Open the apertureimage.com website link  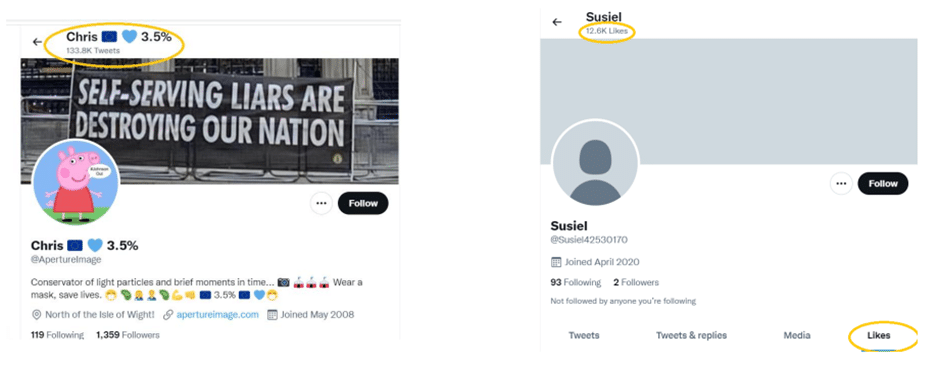218,314
